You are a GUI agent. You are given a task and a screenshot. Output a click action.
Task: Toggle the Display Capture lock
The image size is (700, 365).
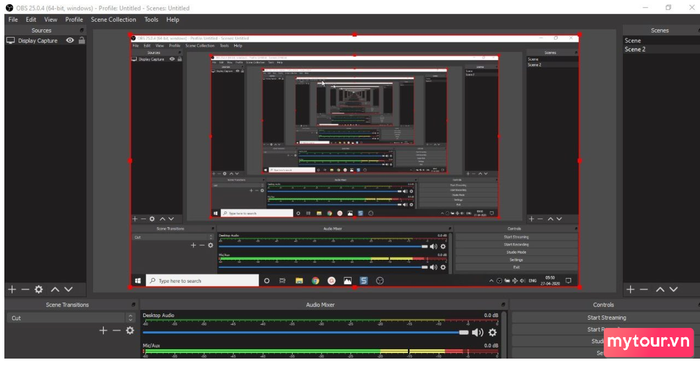[x=82, y=40]
